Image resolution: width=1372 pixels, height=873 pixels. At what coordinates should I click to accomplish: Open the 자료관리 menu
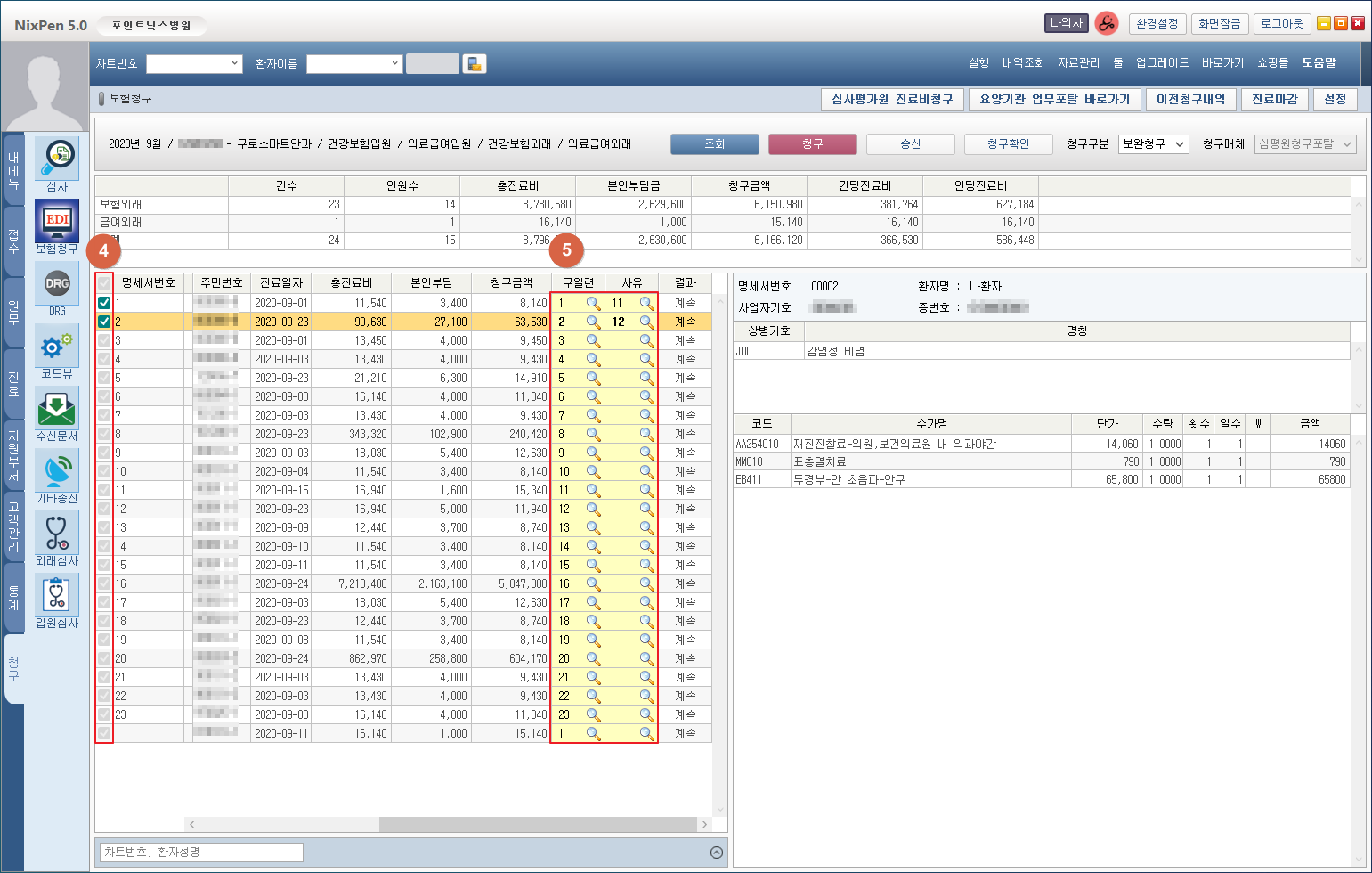pyautogui.click(x=1078, y=63)
